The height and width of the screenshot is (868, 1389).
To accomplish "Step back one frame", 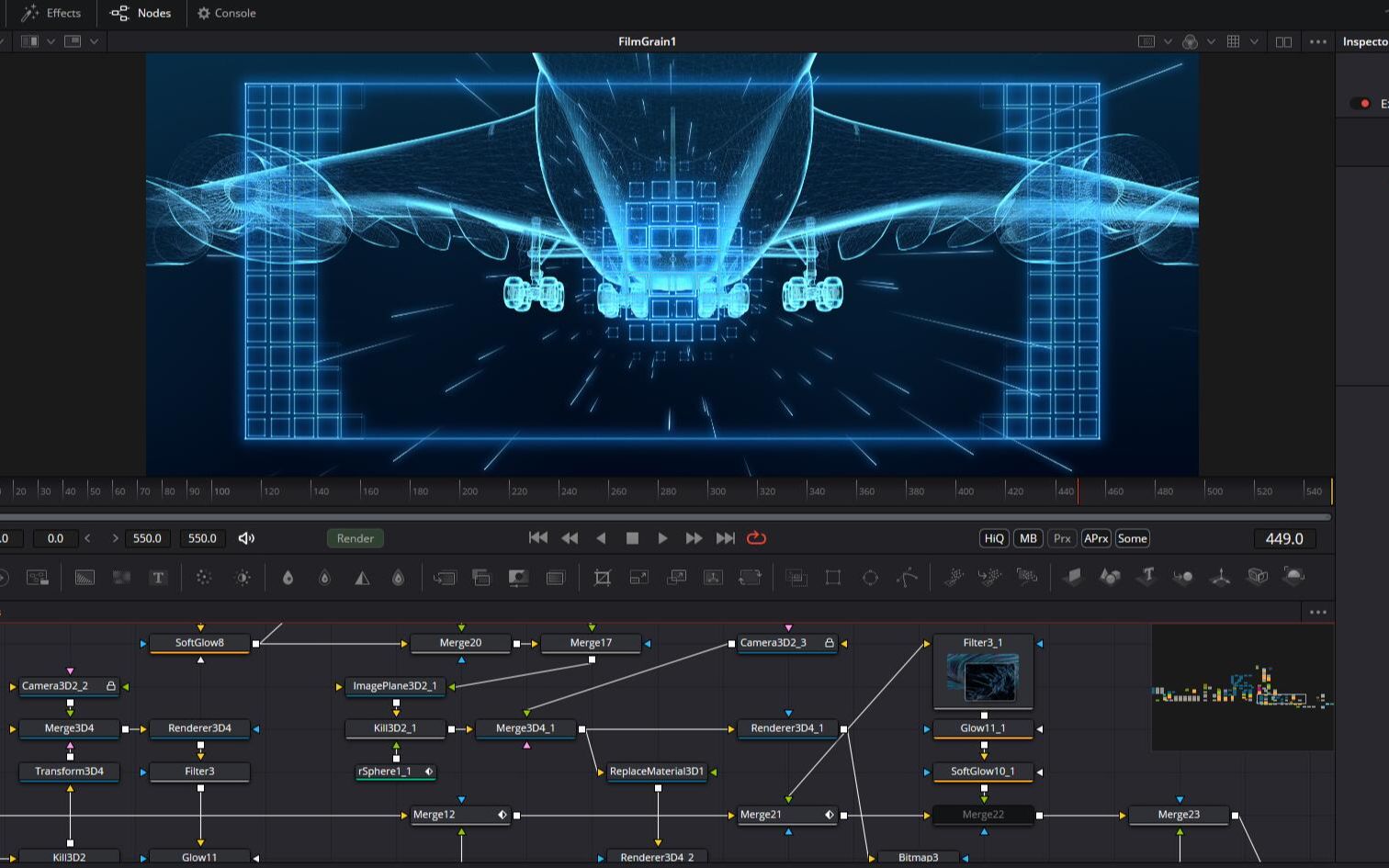I will pyautogui.click(x=570, y=538).
